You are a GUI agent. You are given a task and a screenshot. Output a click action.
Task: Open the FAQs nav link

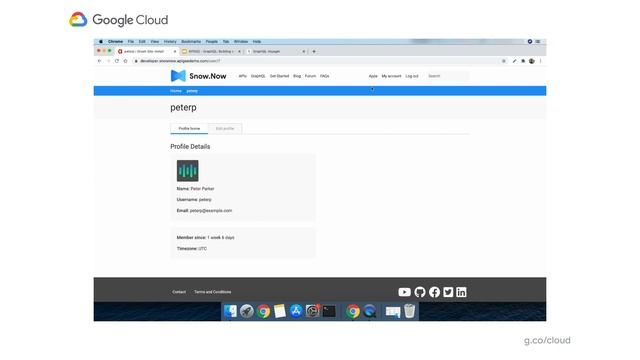(324, 76)
